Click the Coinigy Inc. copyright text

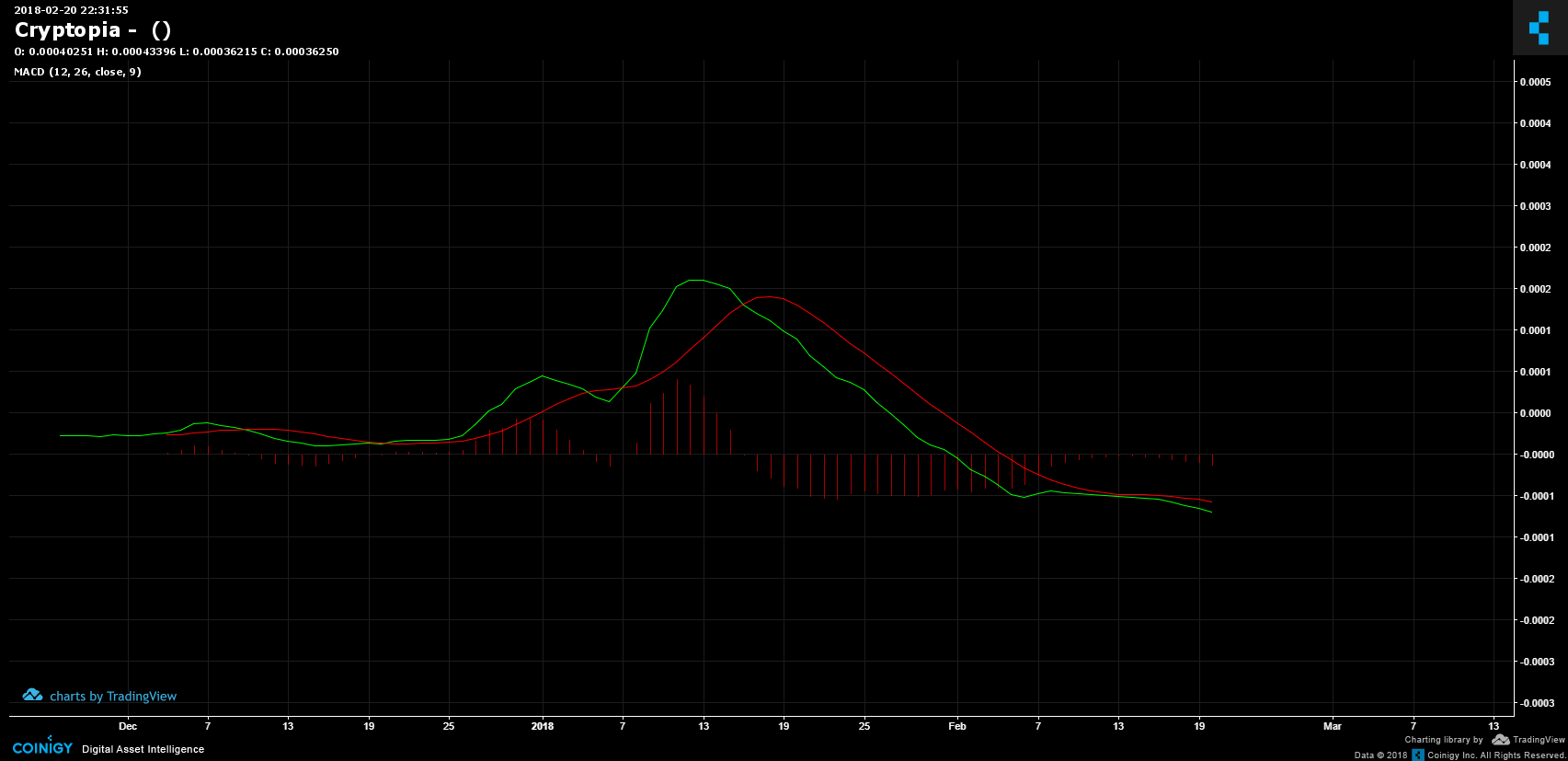coord(1496,755)
